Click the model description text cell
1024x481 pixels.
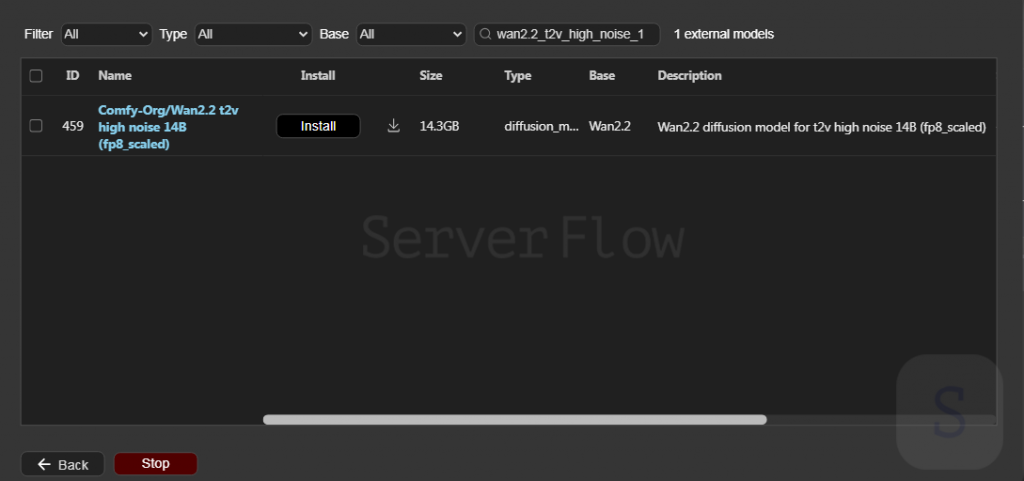(x=822, y=127)
